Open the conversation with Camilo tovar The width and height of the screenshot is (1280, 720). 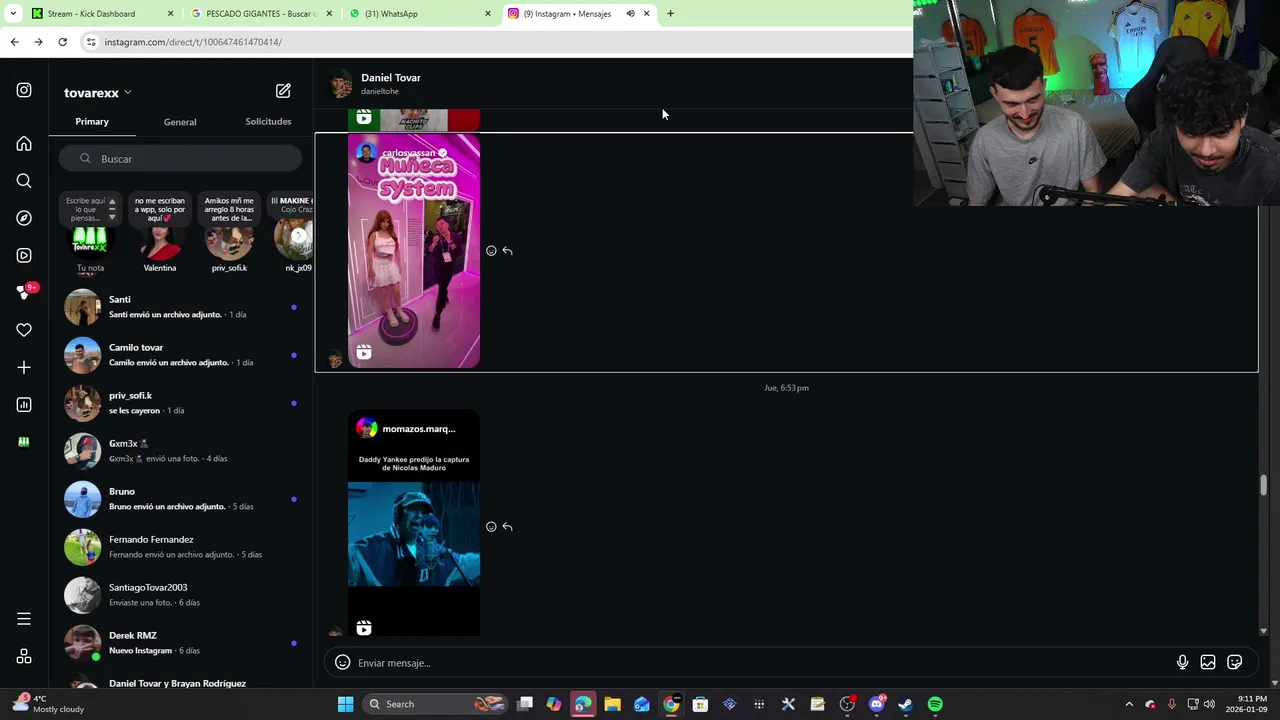pyautogui.click(x=181, y=355)
